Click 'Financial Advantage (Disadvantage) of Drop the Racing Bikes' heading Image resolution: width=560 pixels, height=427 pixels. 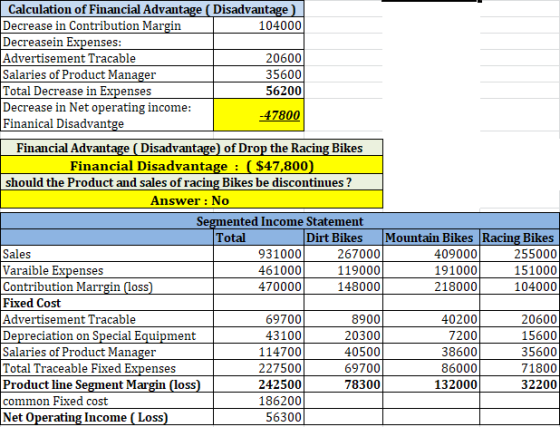pos(191,147)
